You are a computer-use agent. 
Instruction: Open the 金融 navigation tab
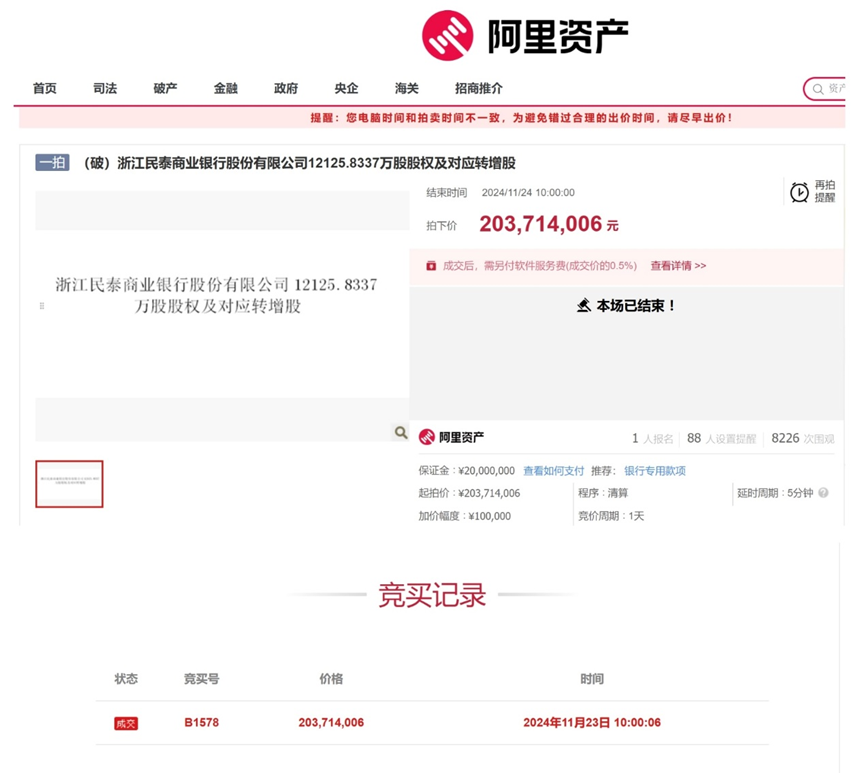tap(226, 88)
